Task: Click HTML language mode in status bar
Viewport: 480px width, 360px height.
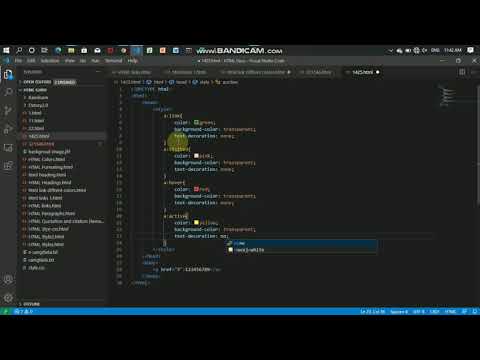Action: [450, 311]
